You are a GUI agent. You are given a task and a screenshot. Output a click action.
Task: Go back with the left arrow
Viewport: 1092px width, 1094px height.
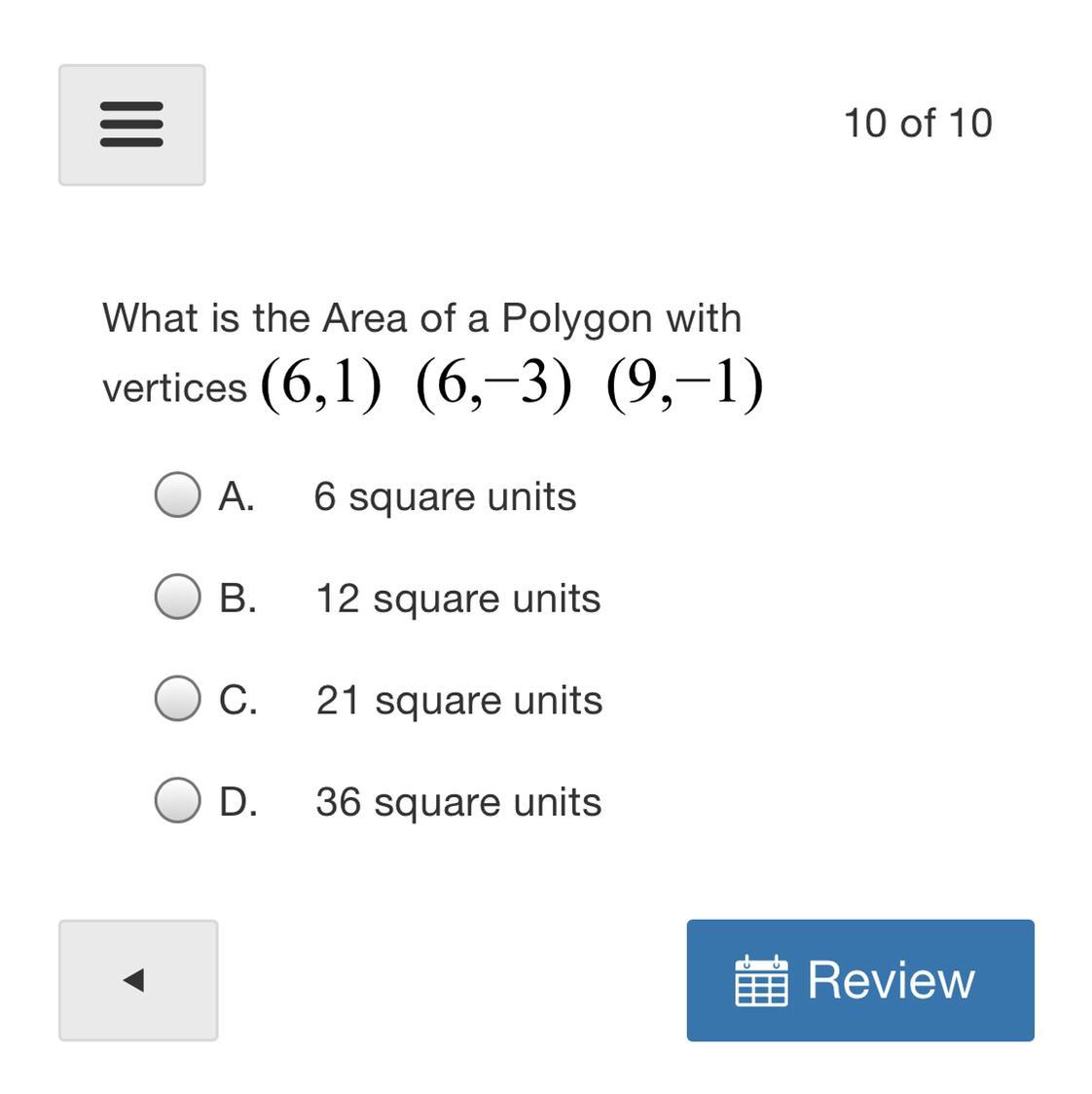pyautogui.click(x=137, y=979)
